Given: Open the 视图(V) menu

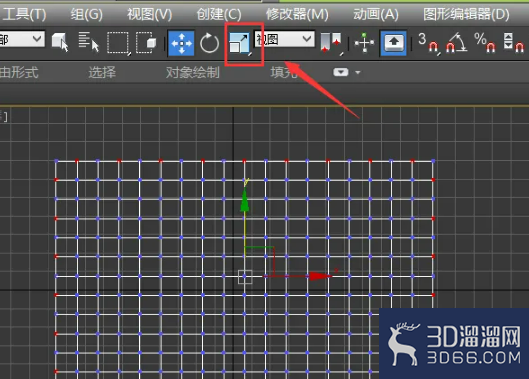Looking at the screenshot, I should [149, 15].
